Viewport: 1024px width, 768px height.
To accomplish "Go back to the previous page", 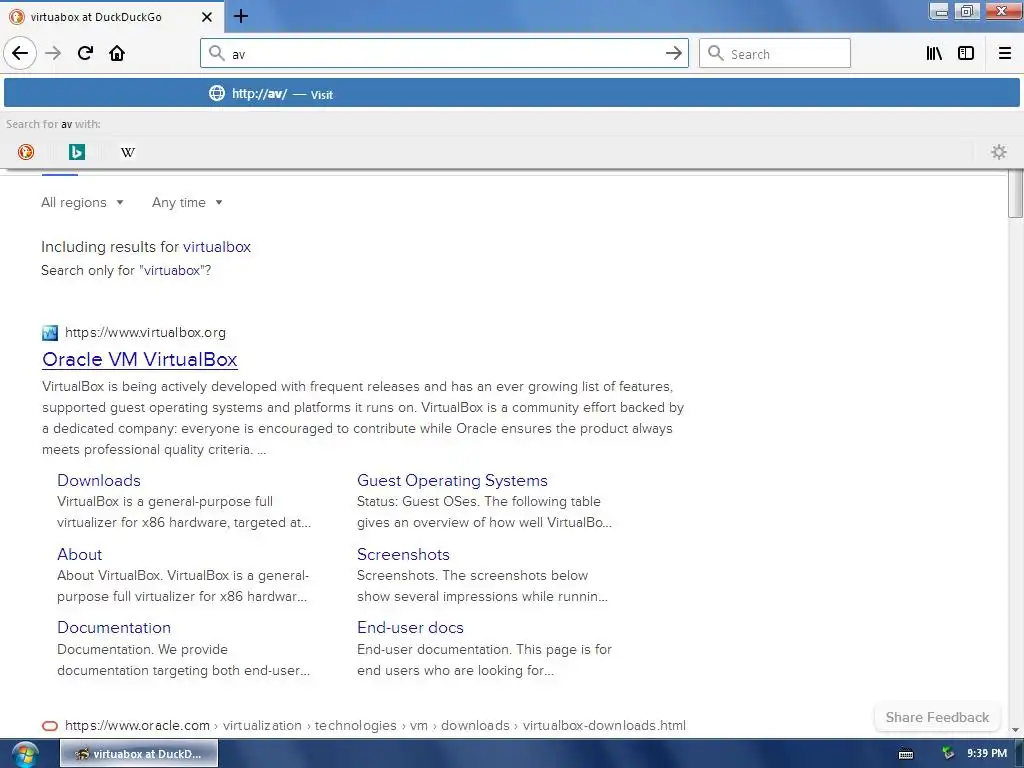I will click(20, 53).
